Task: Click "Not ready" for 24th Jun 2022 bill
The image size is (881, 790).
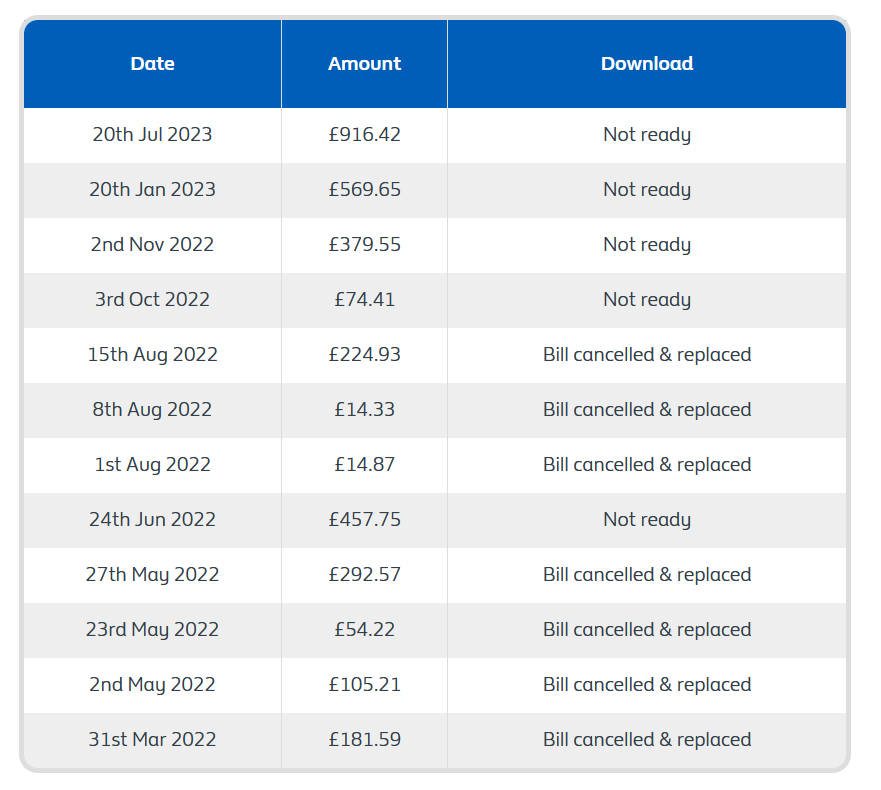Action: coord(646,520)
